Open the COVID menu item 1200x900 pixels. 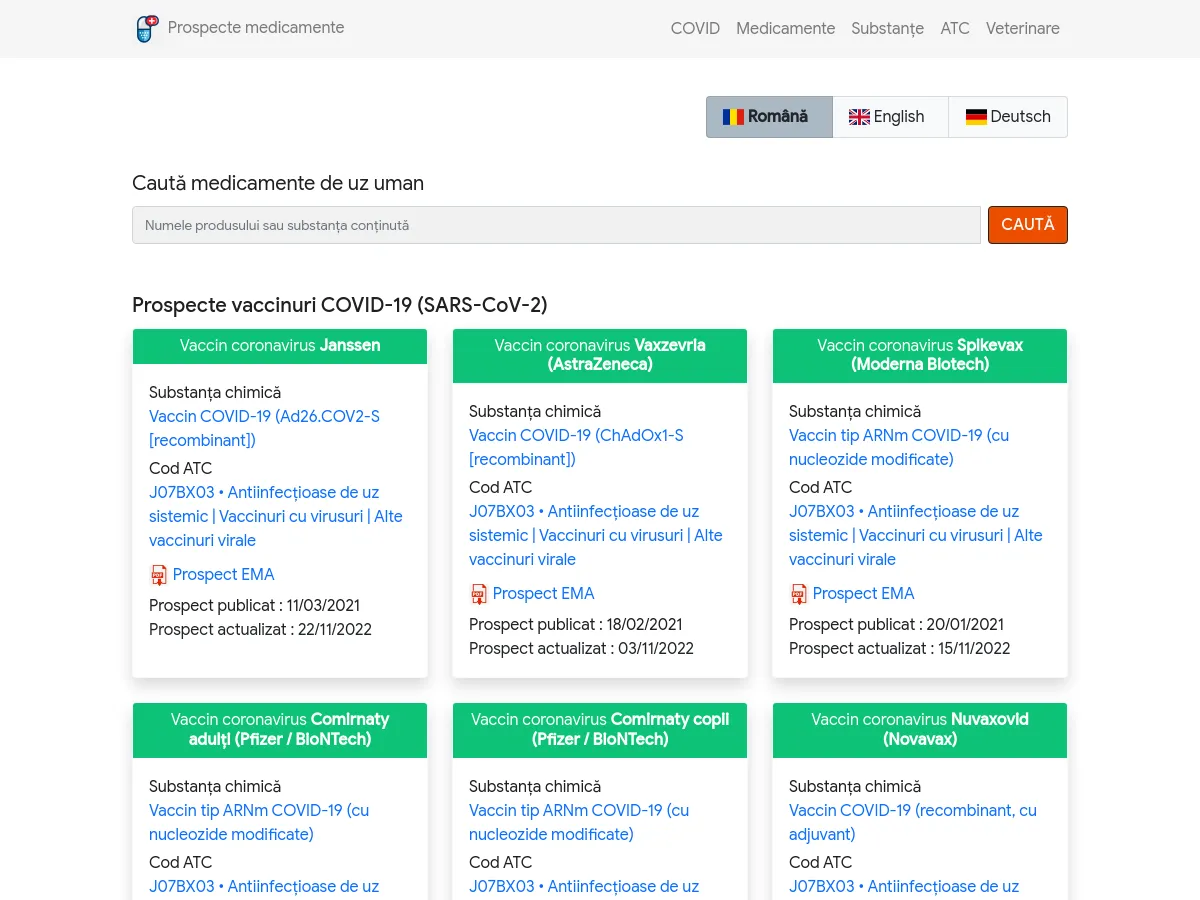pyautogui.click(x=695, y=28)
